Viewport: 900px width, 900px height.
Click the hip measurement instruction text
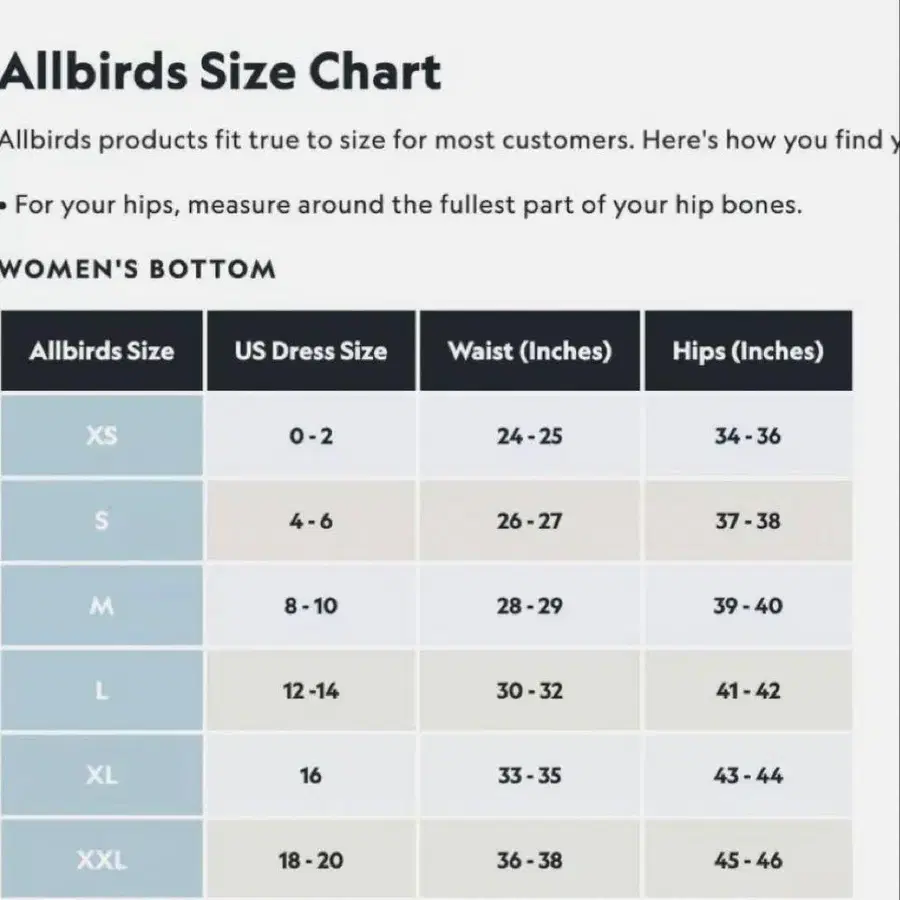click(400, 206)
